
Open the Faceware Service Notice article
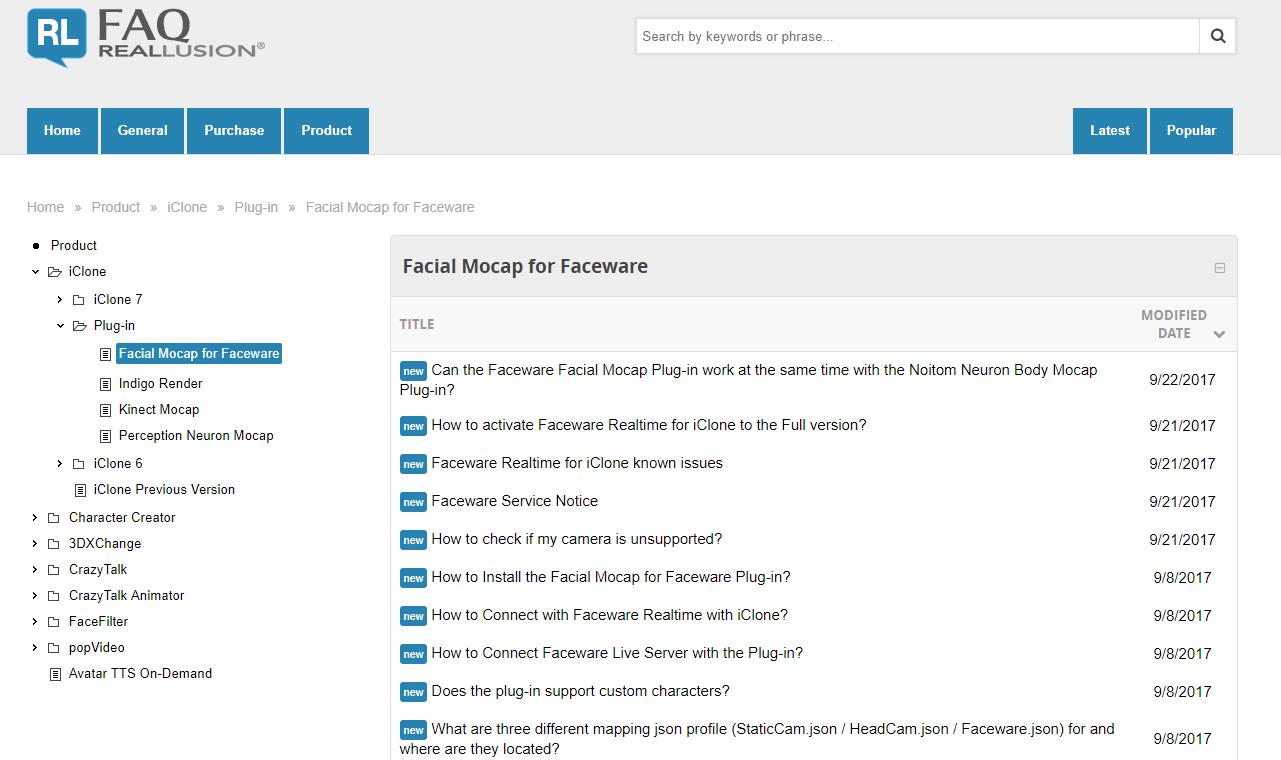(515, 501)
